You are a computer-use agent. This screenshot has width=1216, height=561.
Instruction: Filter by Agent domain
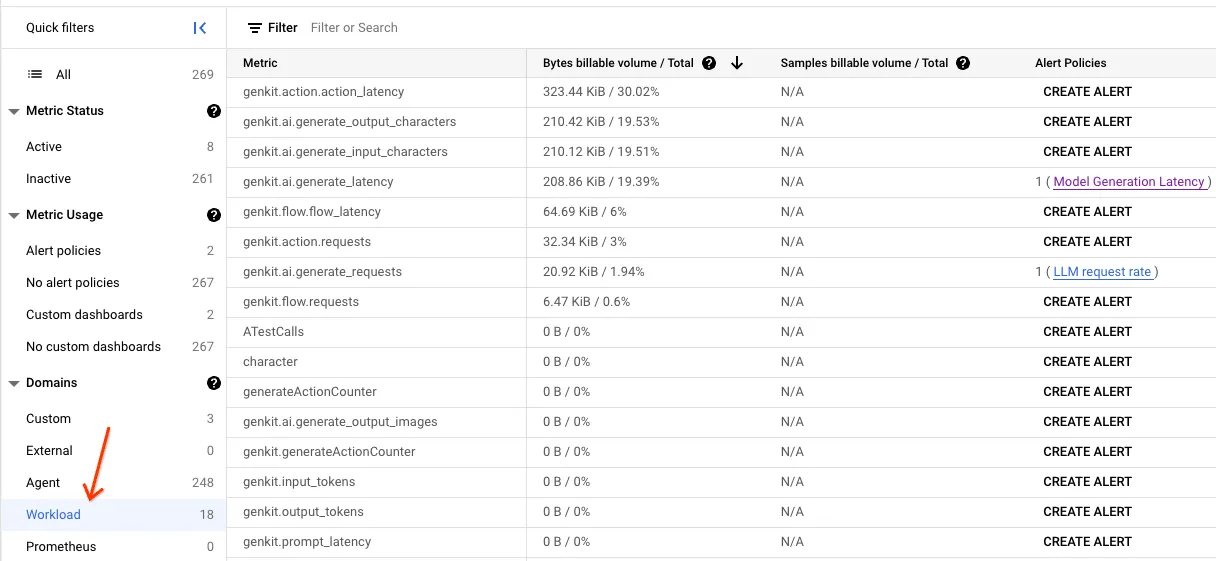44,483
